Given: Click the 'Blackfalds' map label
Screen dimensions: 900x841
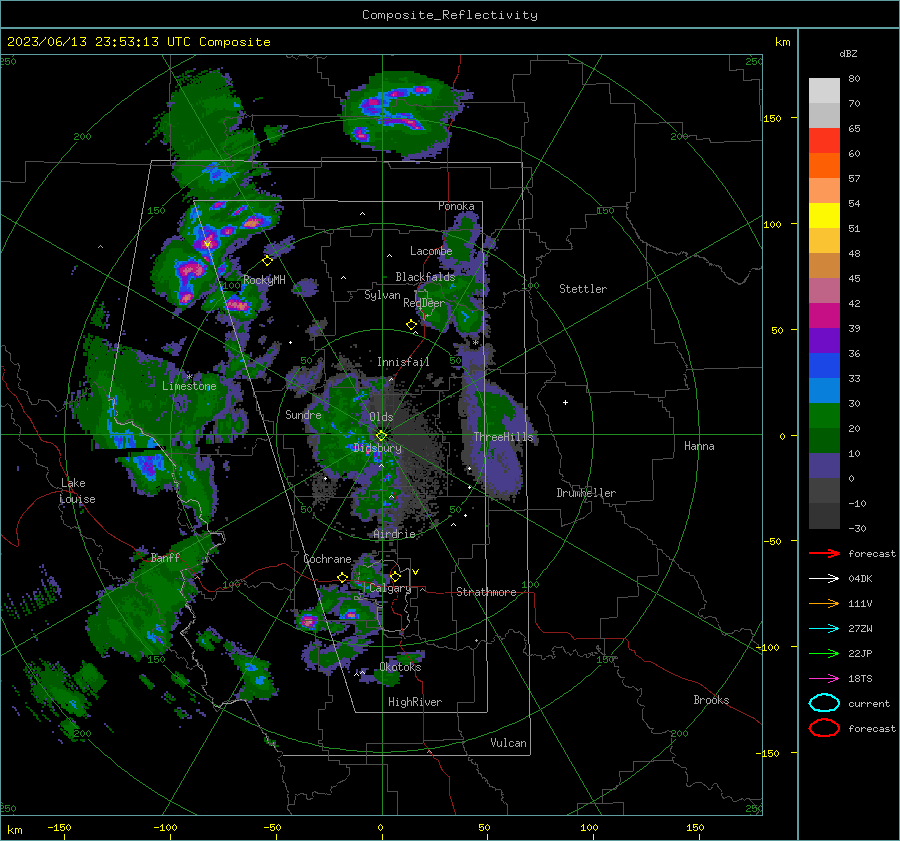Looking at the screenshot, I should point(425,277).
